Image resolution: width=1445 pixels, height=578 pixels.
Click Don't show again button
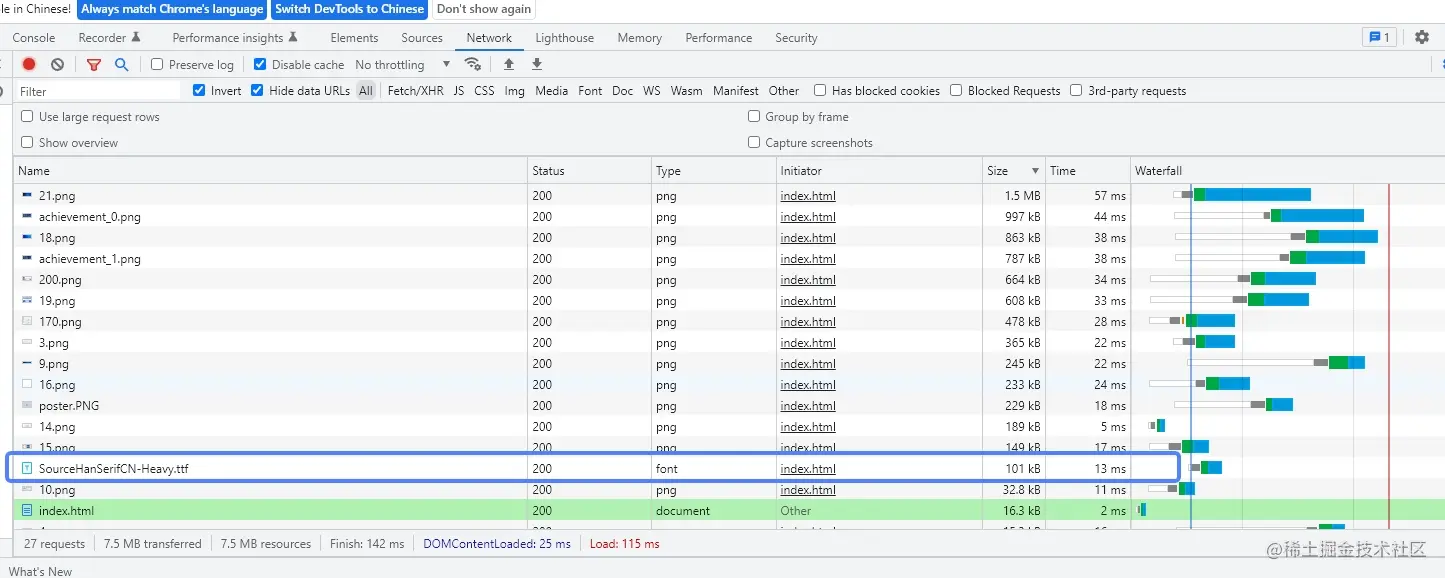[484, 9]
